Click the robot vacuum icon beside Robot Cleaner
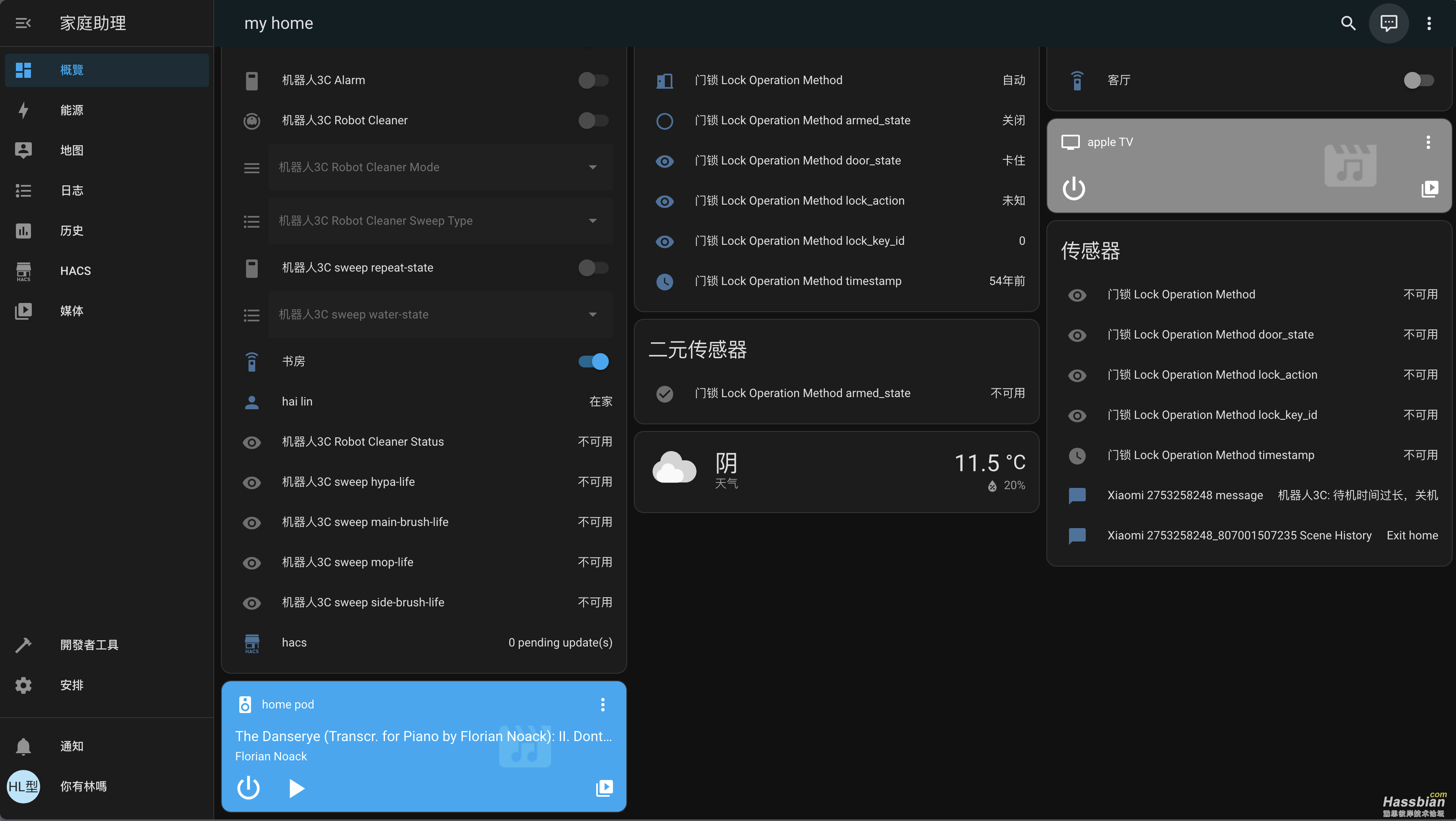This screenshot has width=1456, height=821. [251, 121]
